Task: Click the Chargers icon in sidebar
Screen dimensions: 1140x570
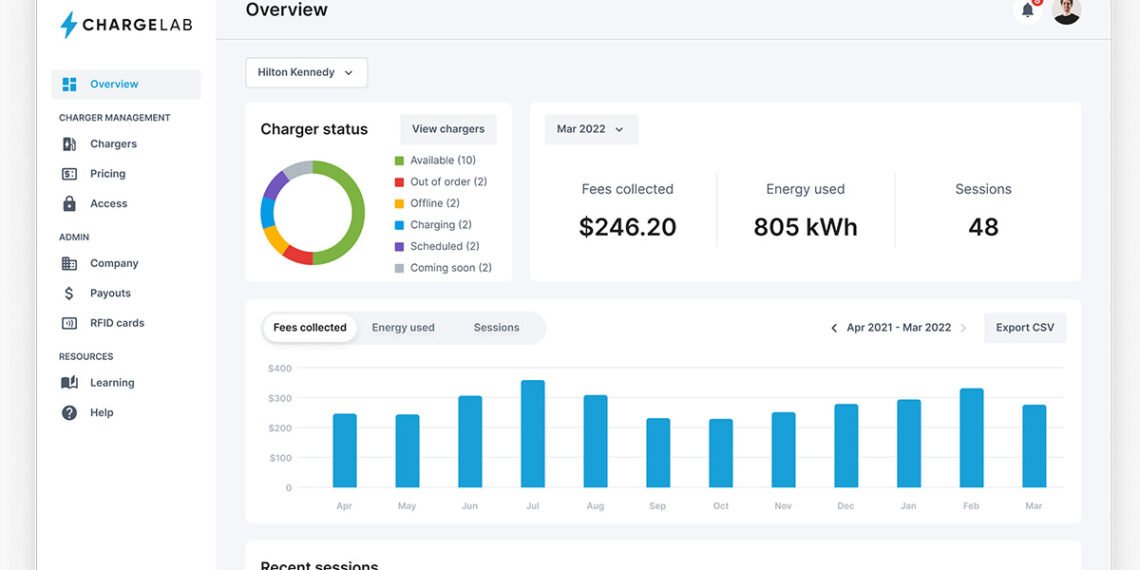Action: point(69,144)
